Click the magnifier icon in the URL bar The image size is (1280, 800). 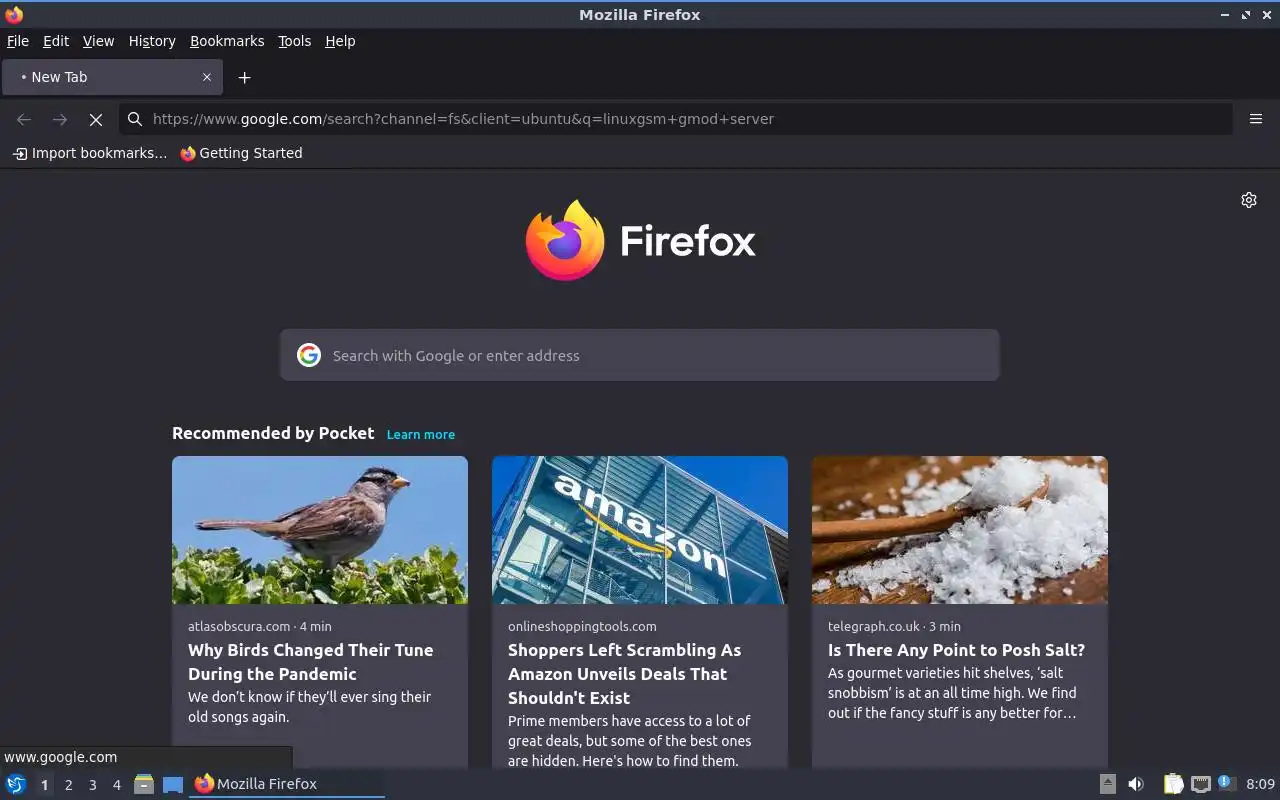(135, 119)
